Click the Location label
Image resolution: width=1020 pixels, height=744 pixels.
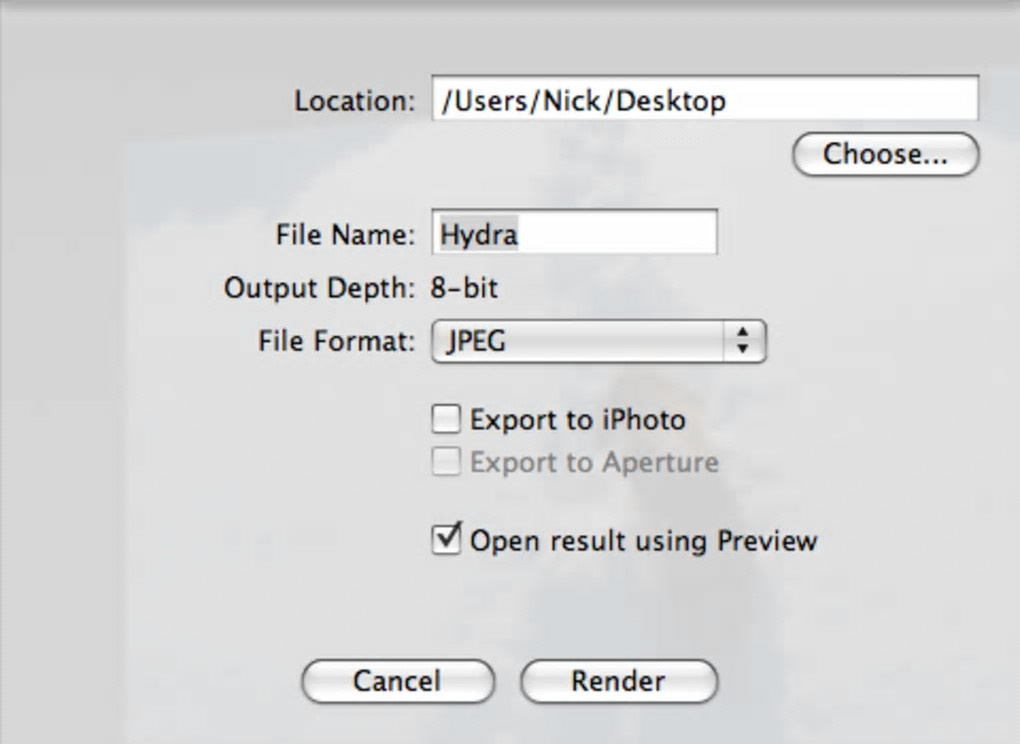[353, 101]
